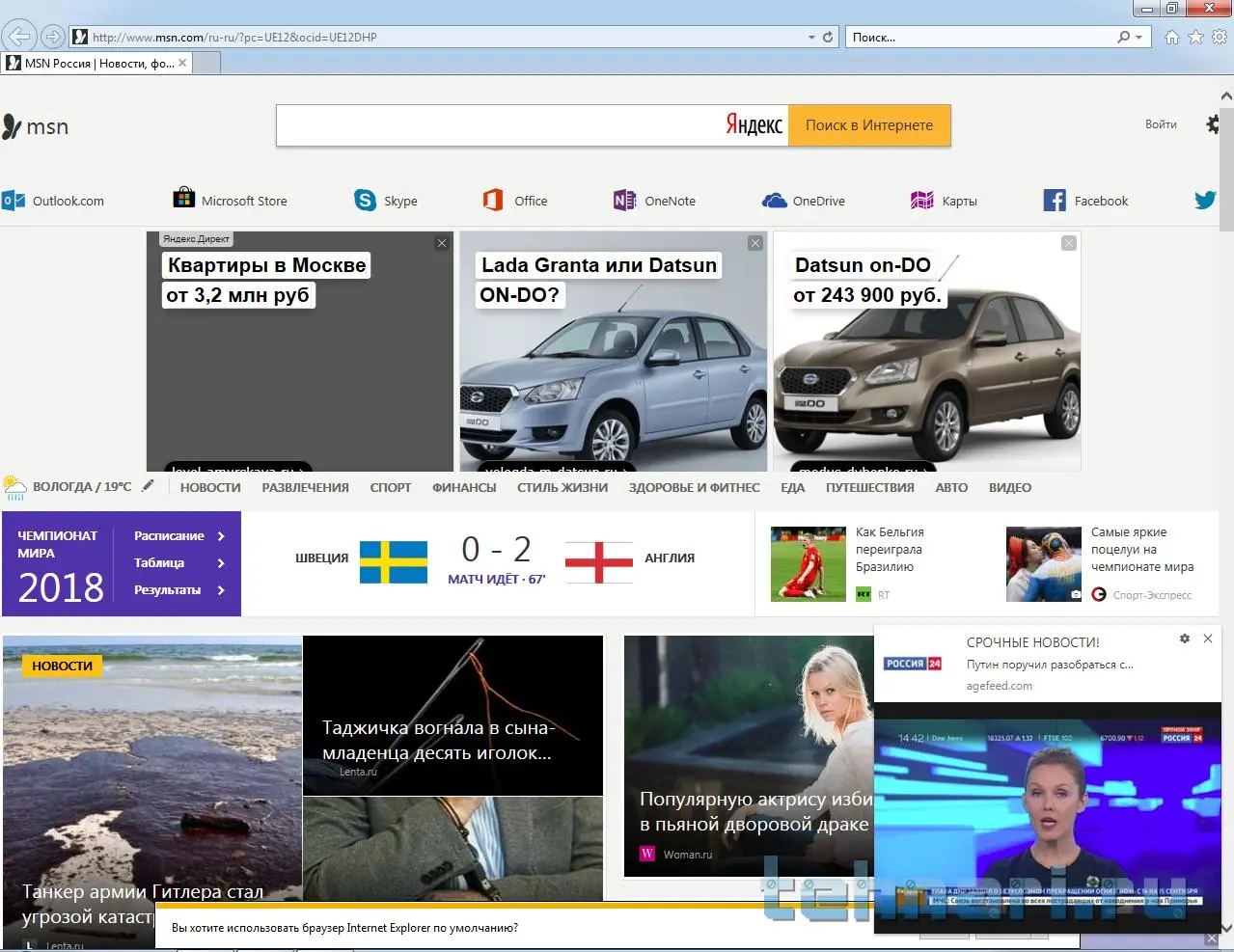Refresh the page with the reload icon

pyautogui.click(x=827, y=37)
